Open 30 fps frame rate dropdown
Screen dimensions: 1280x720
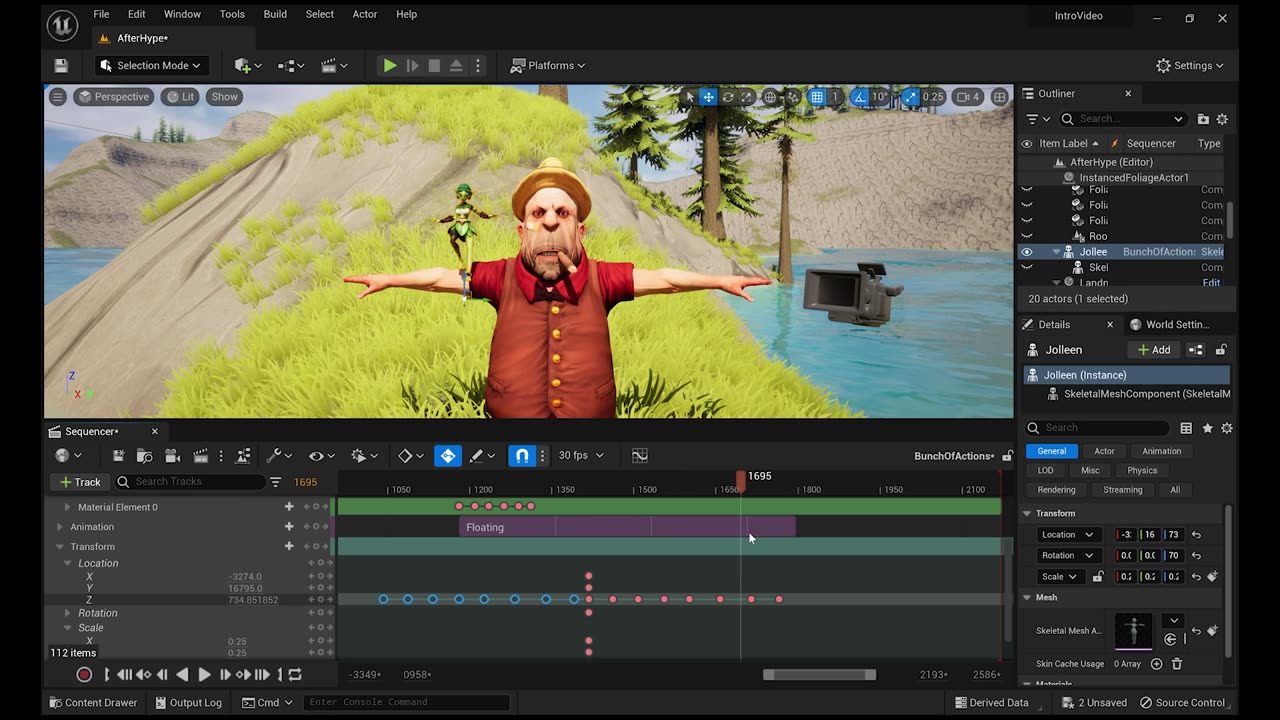(581, 455)
